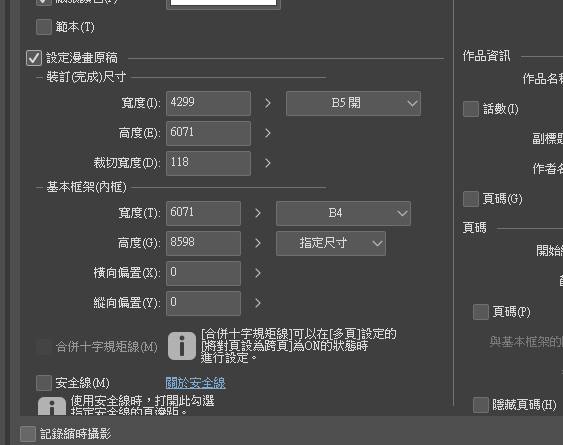The width and height of the screenshot is (563, 445).
Task: Enable the 安全線 checkbox
Action: click(x=44, y=383)
